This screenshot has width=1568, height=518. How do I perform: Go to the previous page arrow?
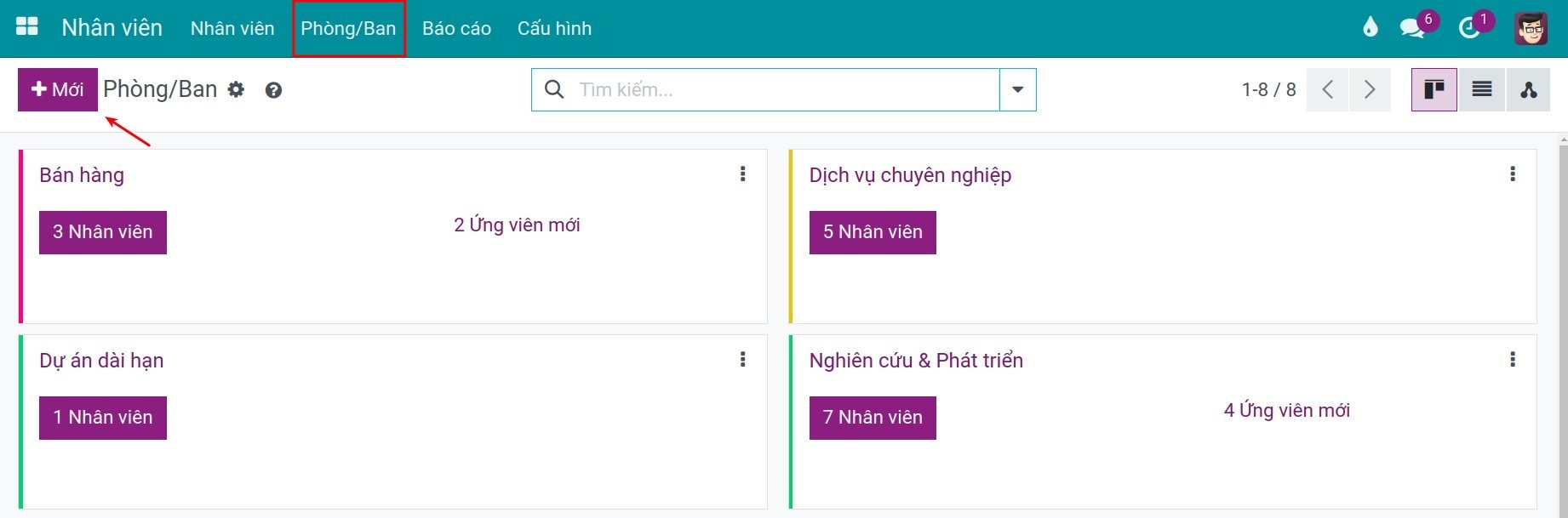1327,89
